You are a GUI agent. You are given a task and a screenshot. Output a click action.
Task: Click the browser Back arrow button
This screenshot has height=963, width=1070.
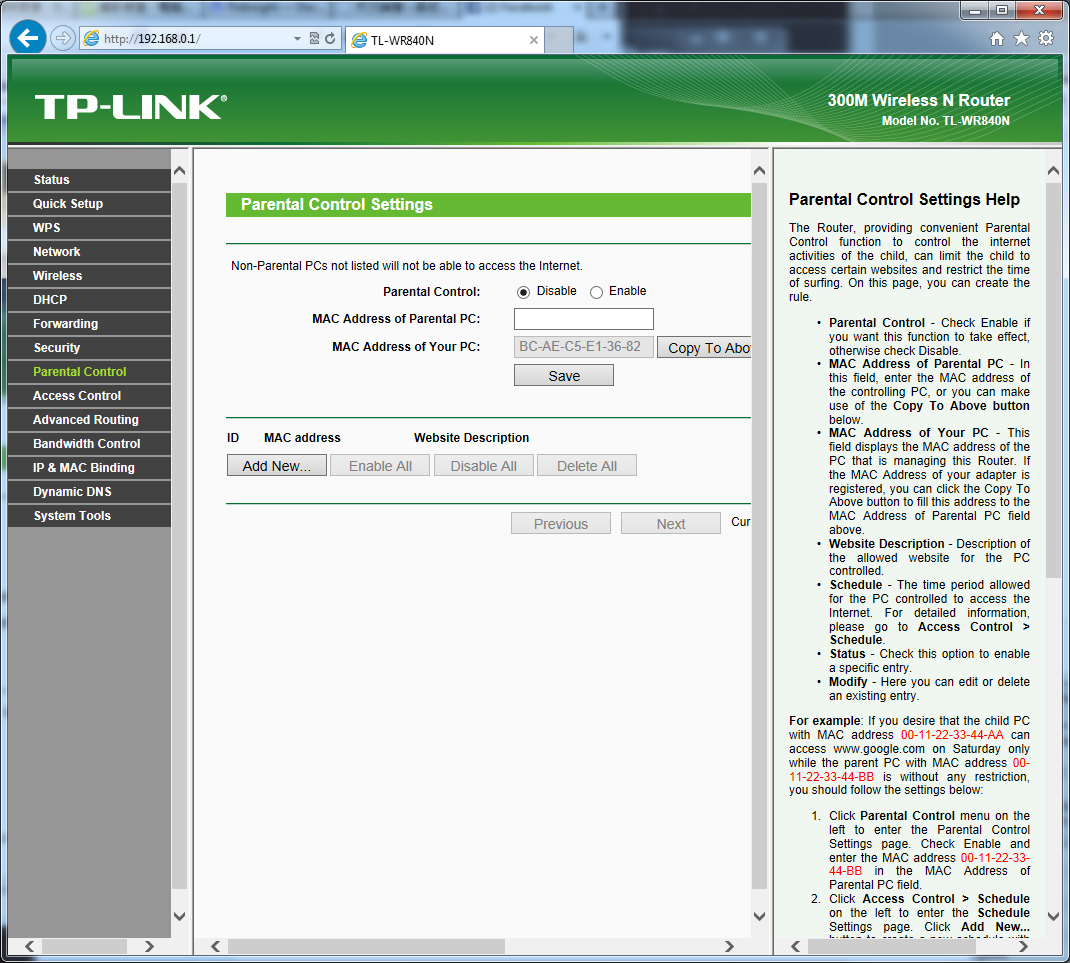(28, 38)
